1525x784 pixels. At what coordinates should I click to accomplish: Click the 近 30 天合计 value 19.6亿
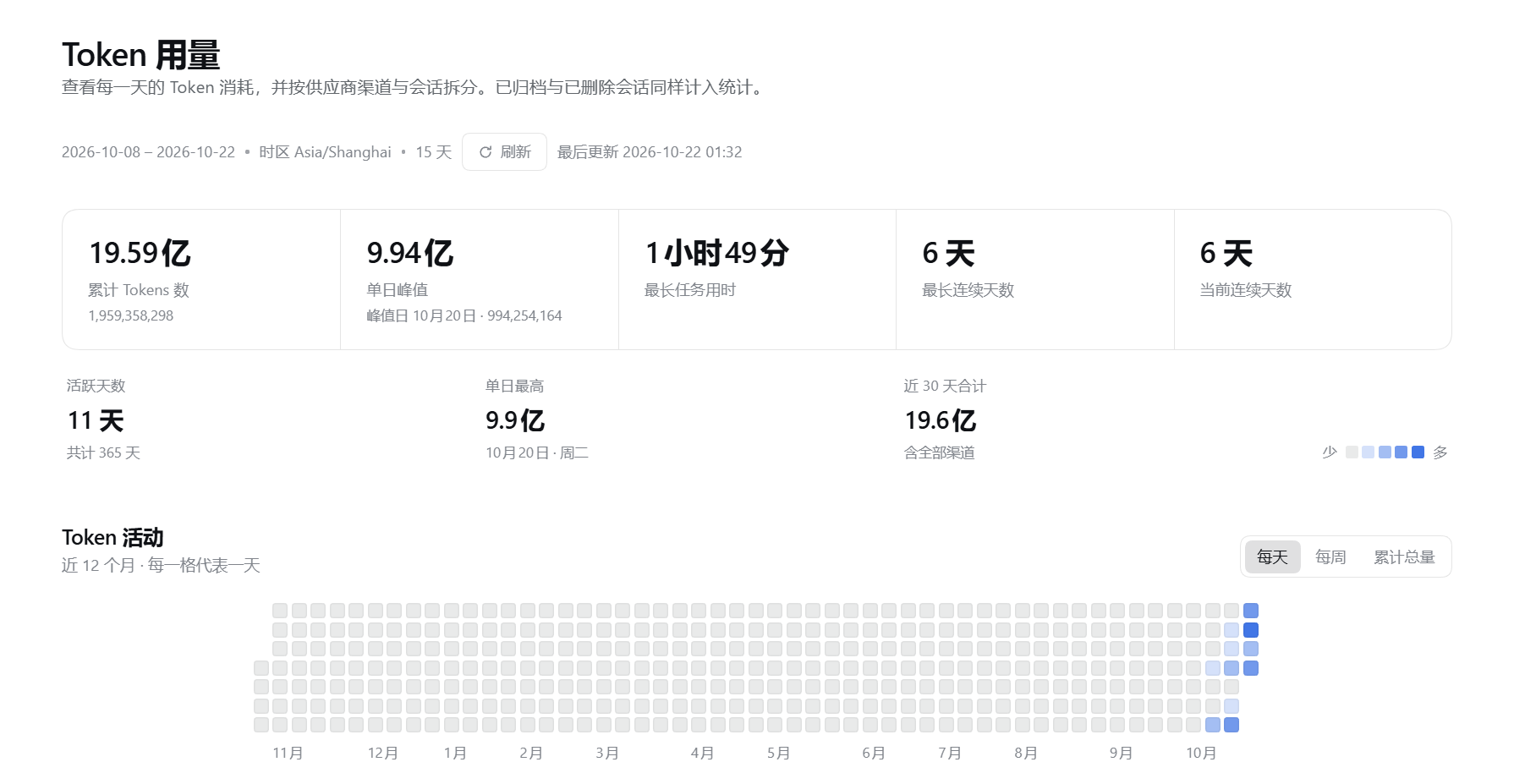[940, 420]
